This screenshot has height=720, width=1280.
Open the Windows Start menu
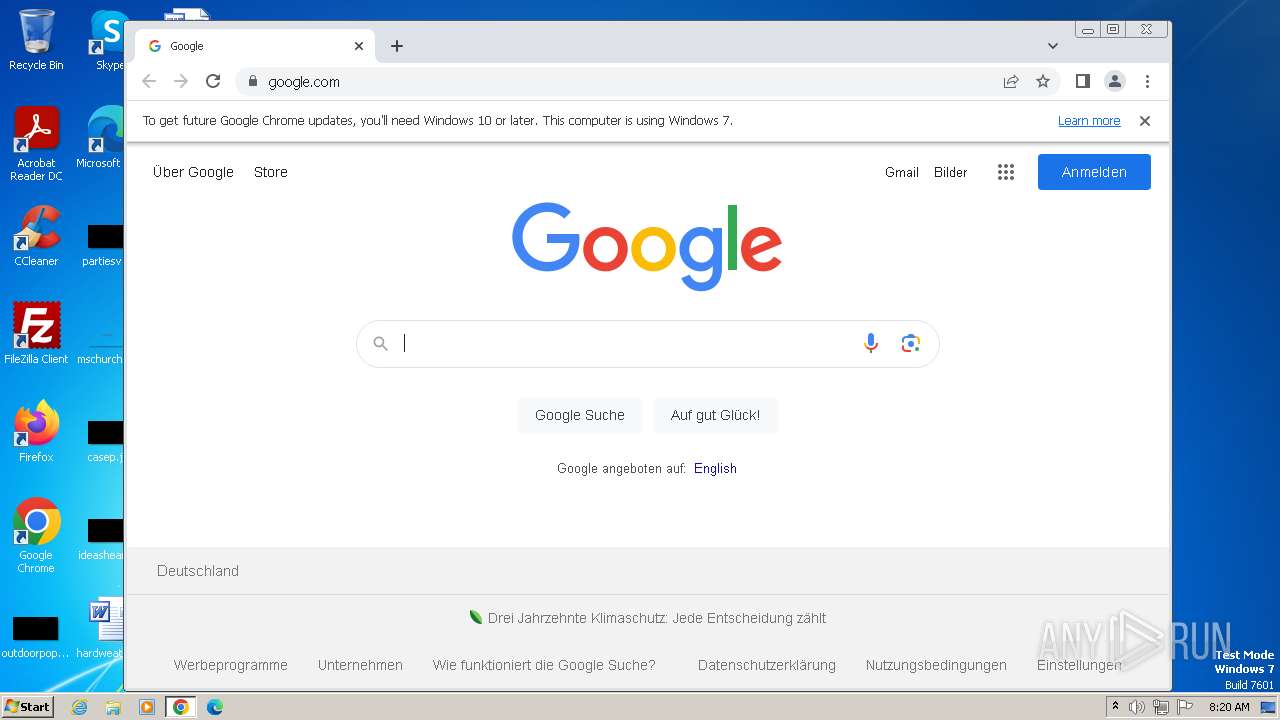(x=28, y=706)
